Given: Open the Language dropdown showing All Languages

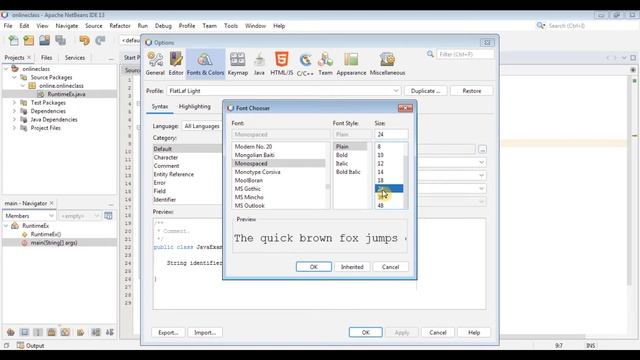Looking at the screenshot, I should point(203,126).
